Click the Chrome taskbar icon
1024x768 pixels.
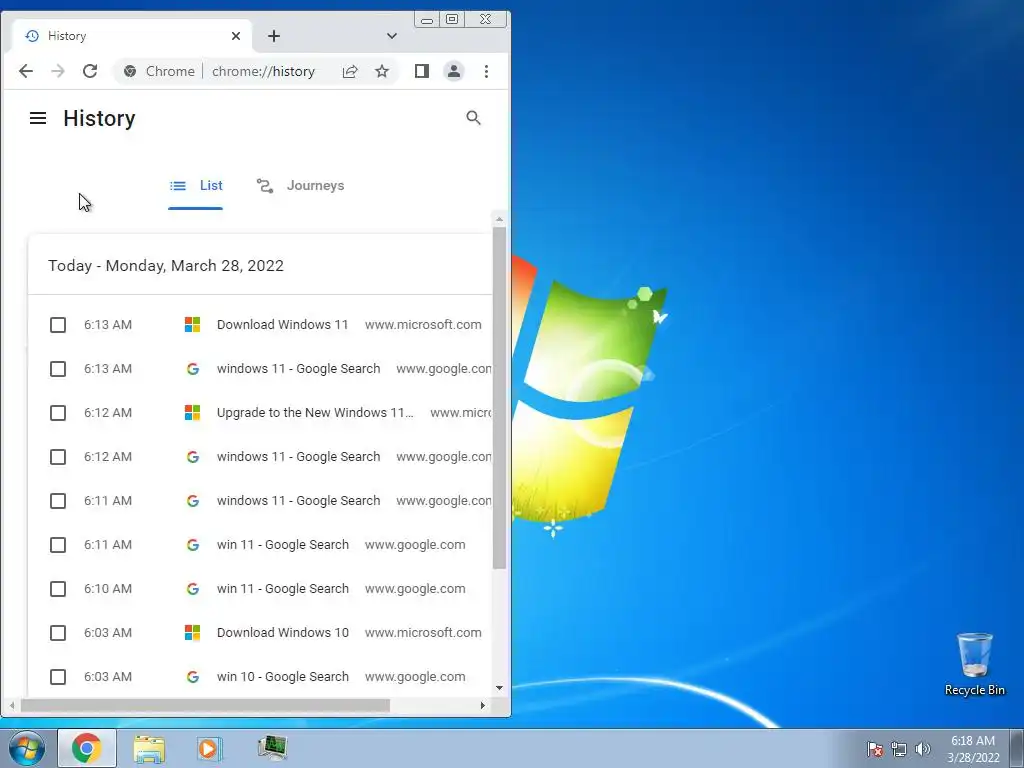pyautogui.click(x=87, y=748)
